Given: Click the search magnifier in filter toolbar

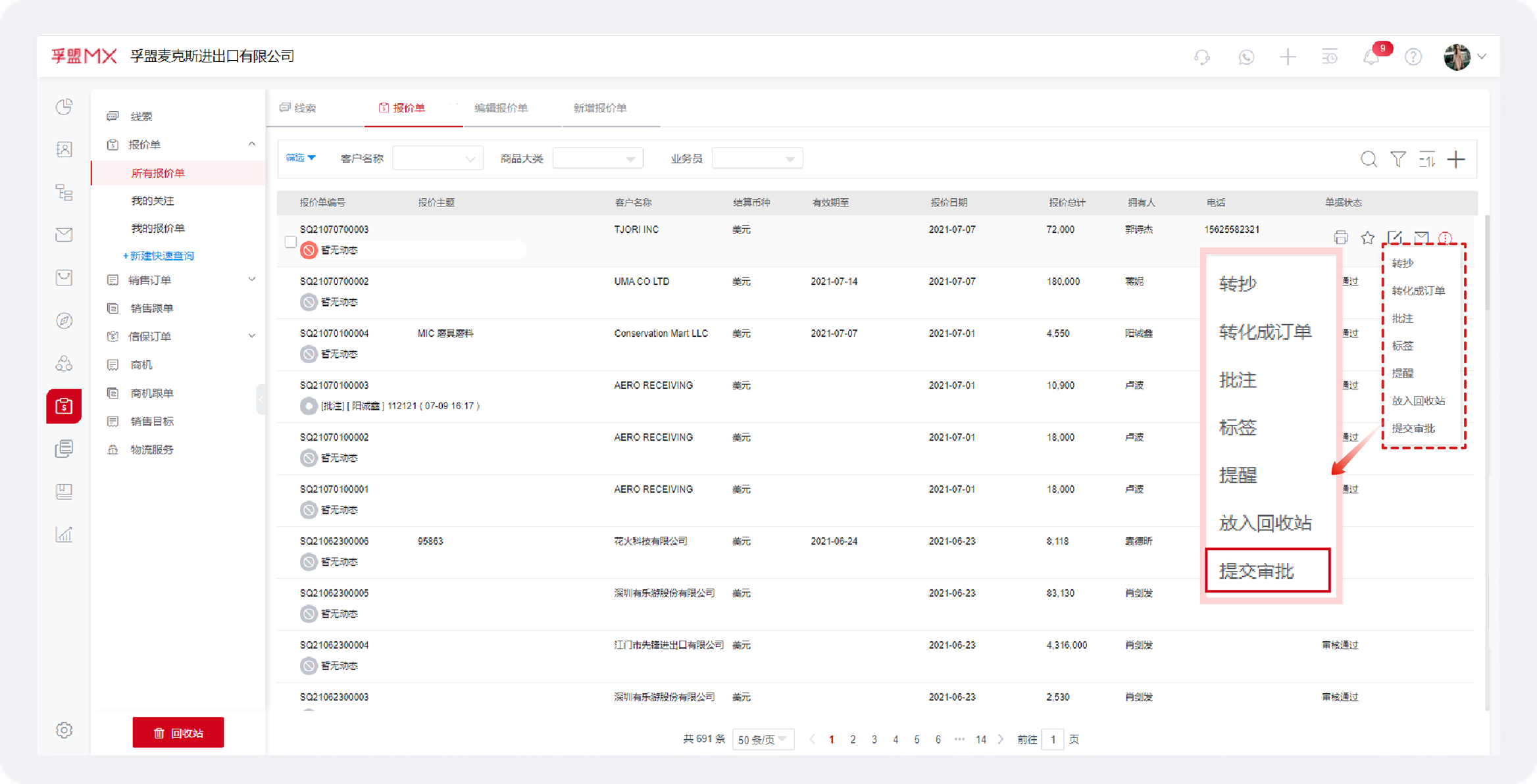Looking at the screenshot, I should (1369, 159).
